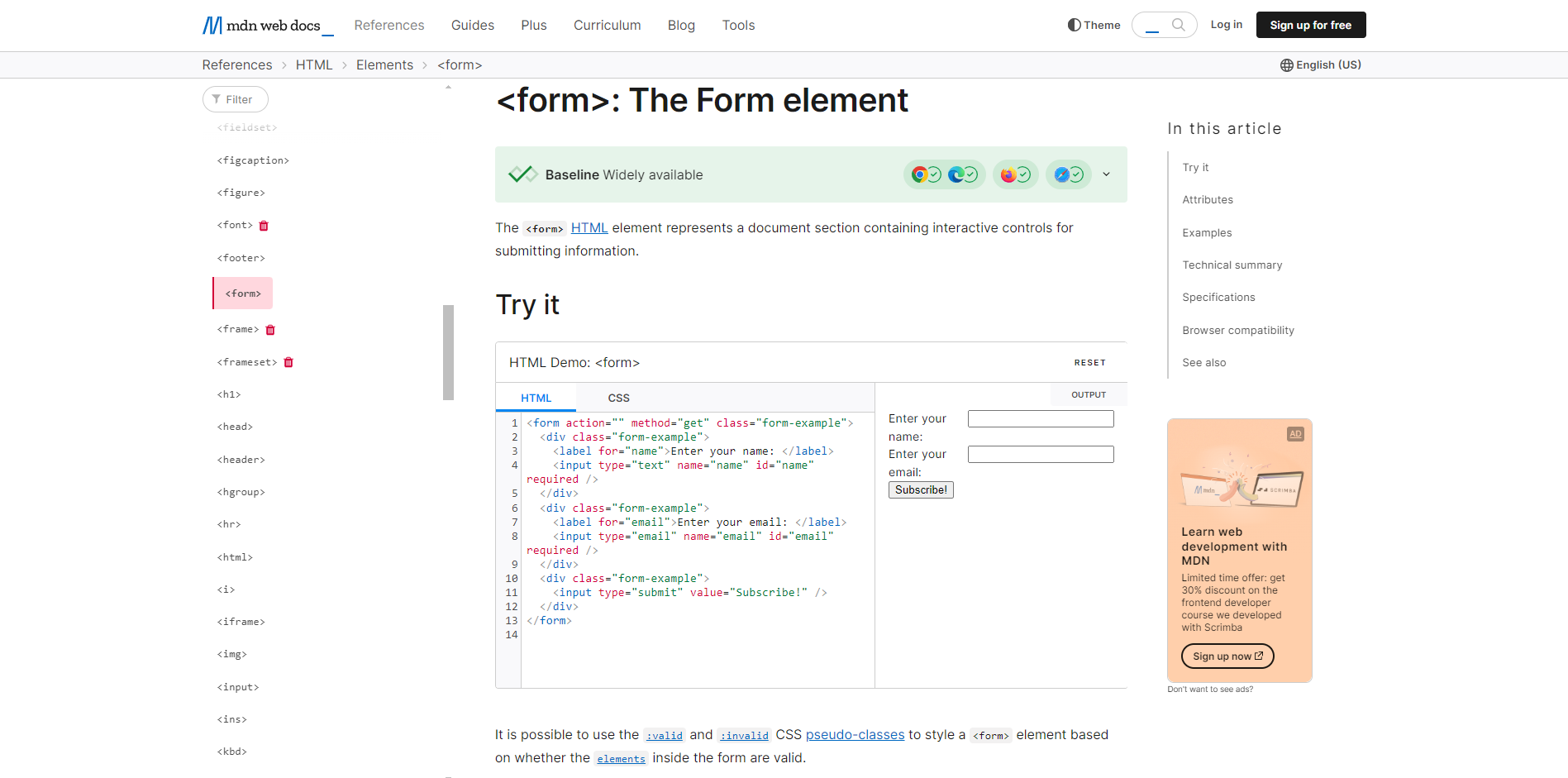
Task: Click the Firefox browser support icon
Action: 1008,174
